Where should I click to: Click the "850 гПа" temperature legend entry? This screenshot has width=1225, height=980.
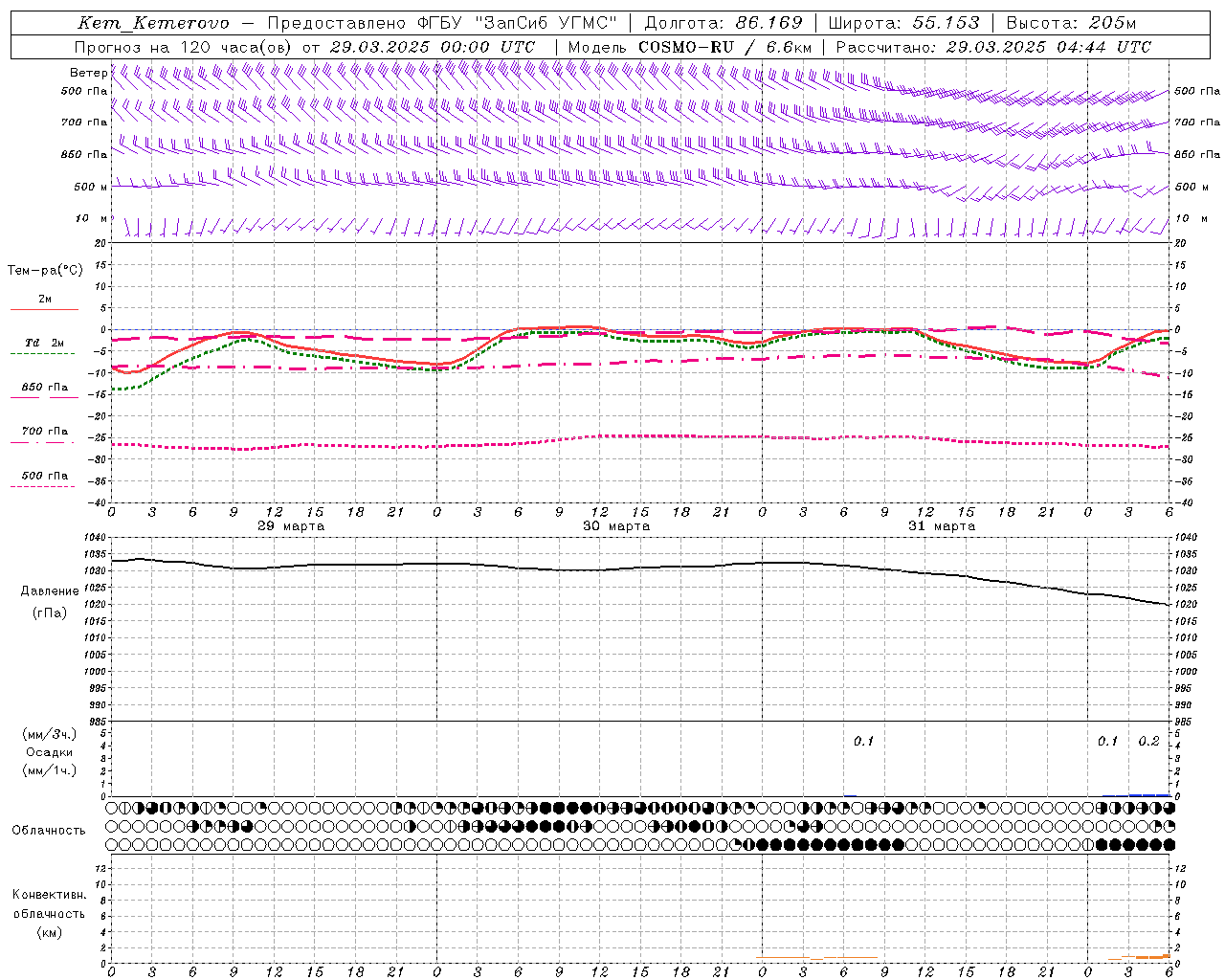tap(45, 387)
